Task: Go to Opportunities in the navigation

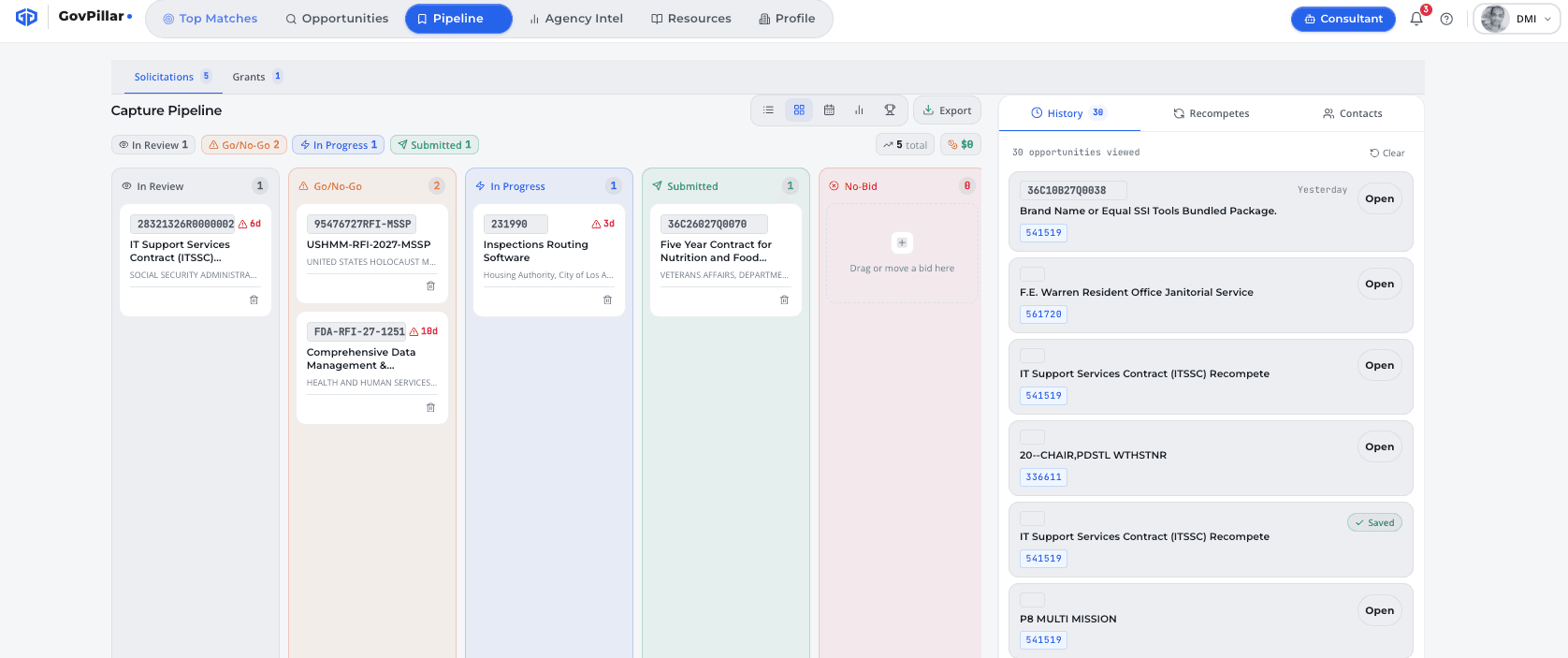Action: tap(337, 19)
